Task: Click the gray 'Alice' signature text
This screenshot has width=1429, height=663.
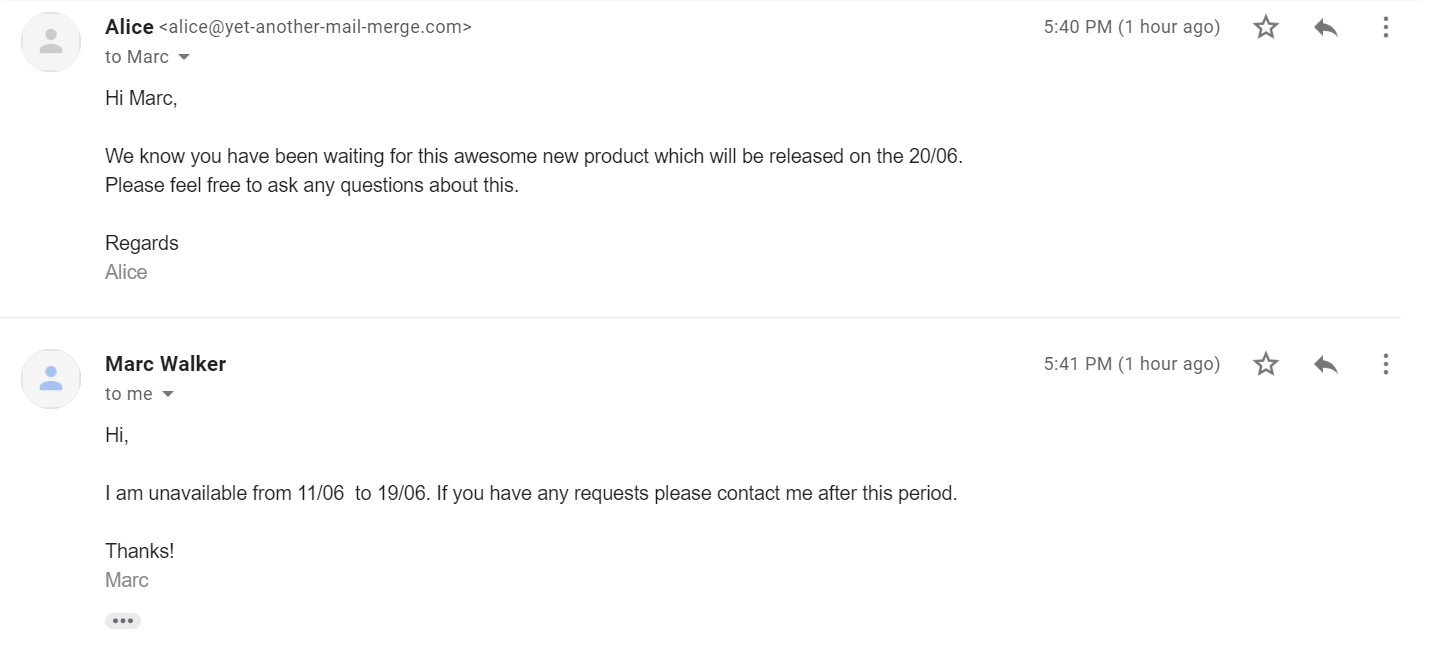Action: [x=126, y=272]
